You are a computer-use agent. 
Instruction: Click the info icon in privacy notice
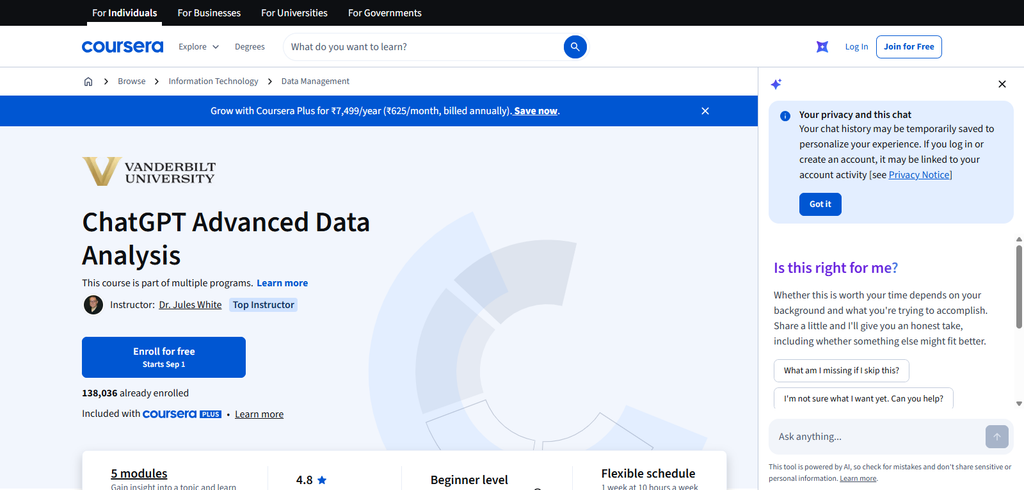[x=785, y=116]
